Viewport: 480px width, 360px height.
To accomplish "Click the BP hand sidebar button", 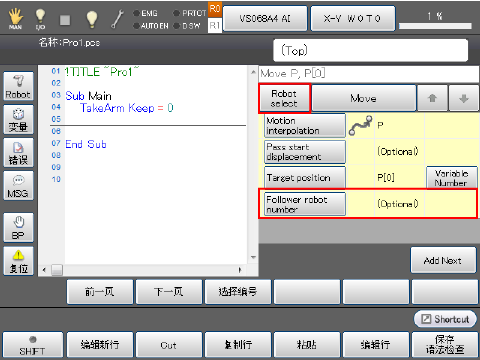I will pyautogui.click(x=18, y=227).
